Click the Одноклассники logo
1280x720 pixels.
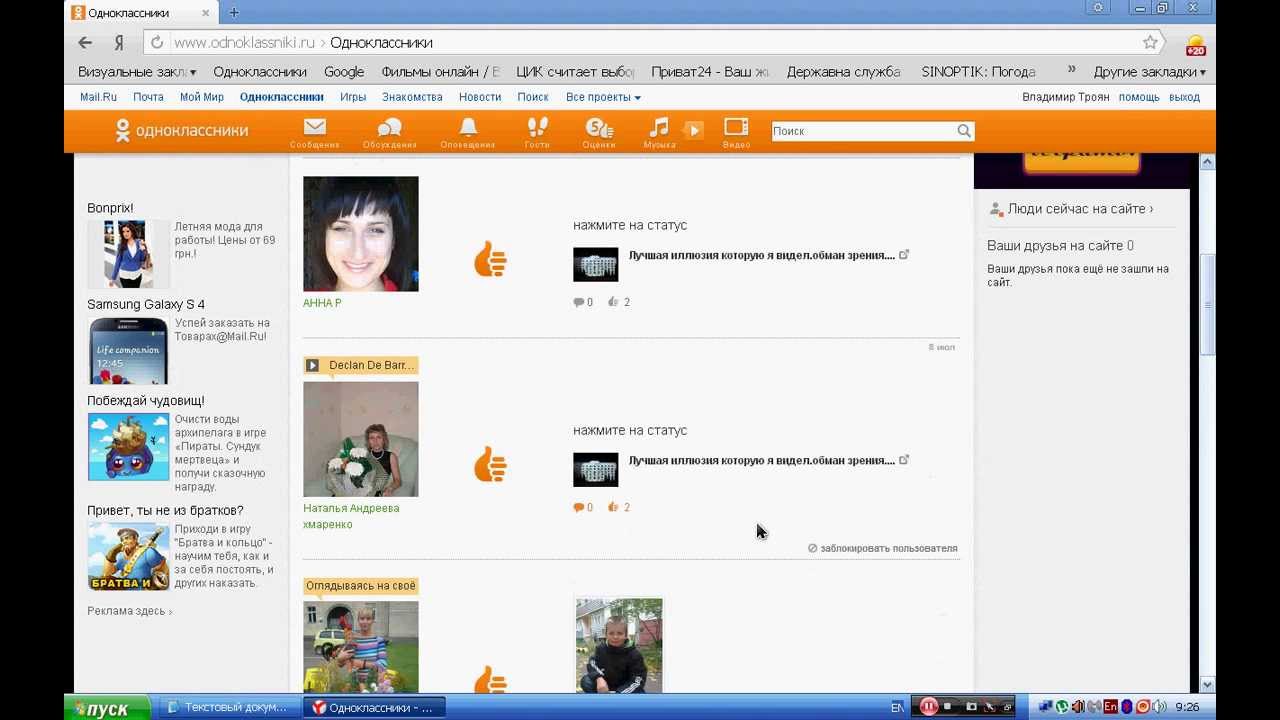pyautogui.click(x=181, y=130)
